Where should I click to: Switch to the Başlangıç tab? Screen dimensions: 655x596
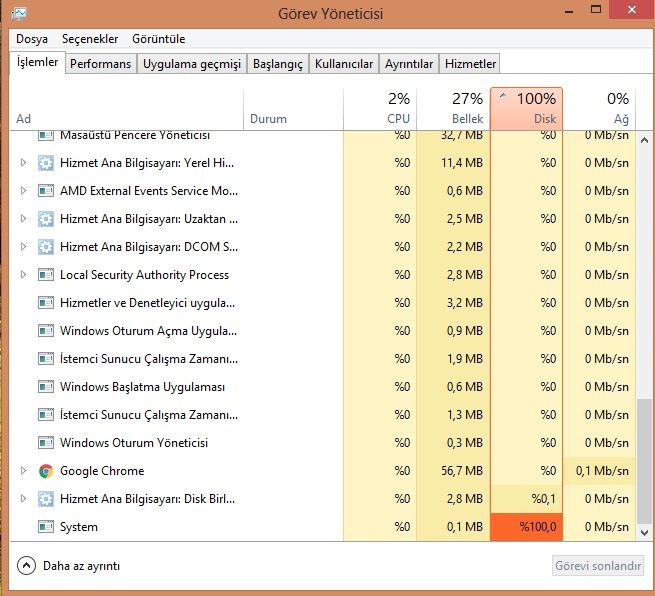[x=278, y=64]
